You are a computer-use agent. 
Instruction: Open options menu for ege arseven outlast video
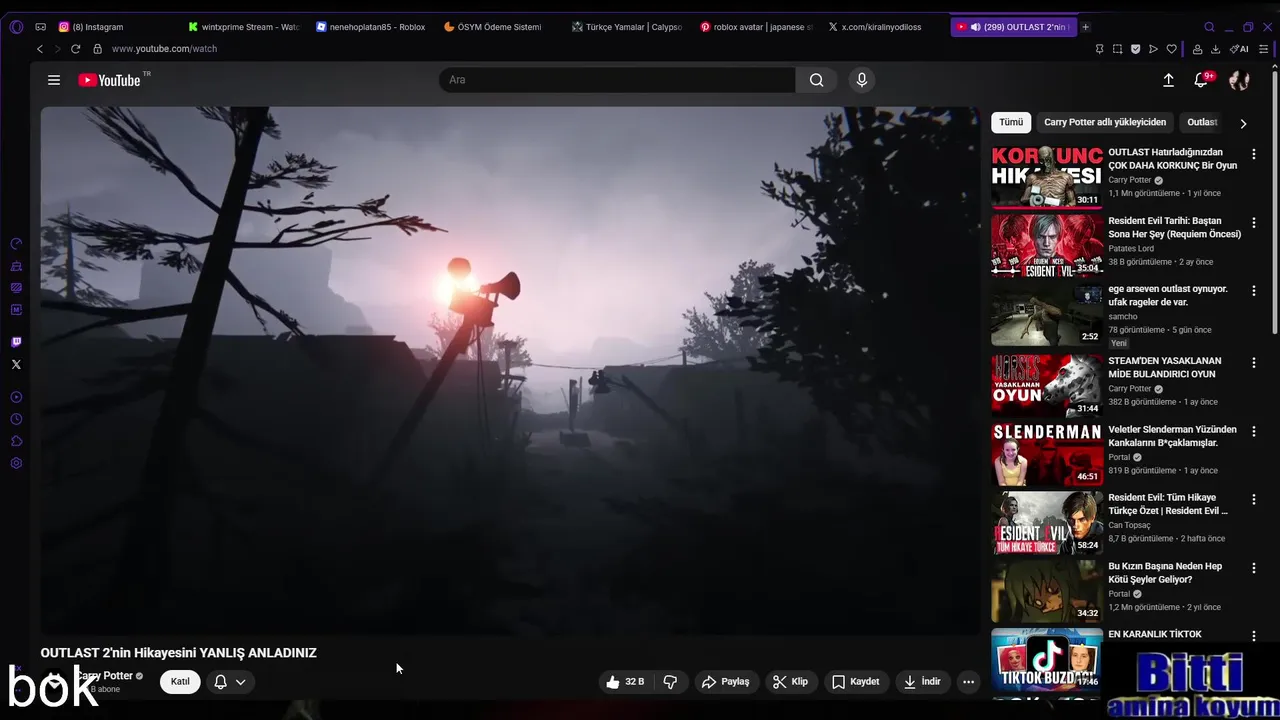(1254, 291)
